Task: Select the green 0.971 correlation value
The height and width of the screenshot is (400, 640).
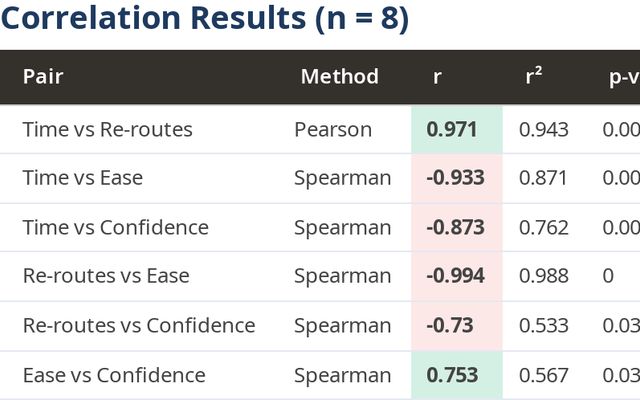Action: 452,129
